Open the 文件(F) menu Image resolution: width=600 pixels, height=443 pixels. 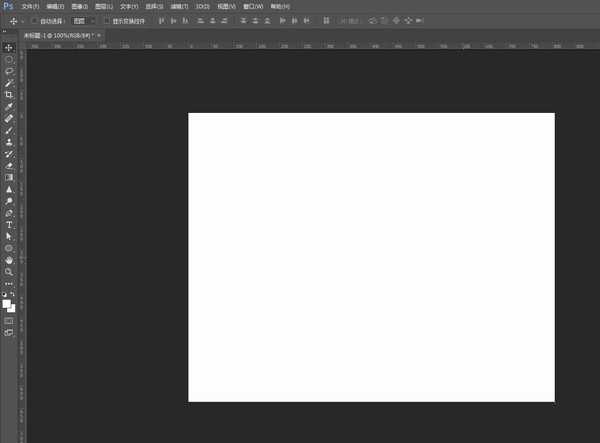30,7
